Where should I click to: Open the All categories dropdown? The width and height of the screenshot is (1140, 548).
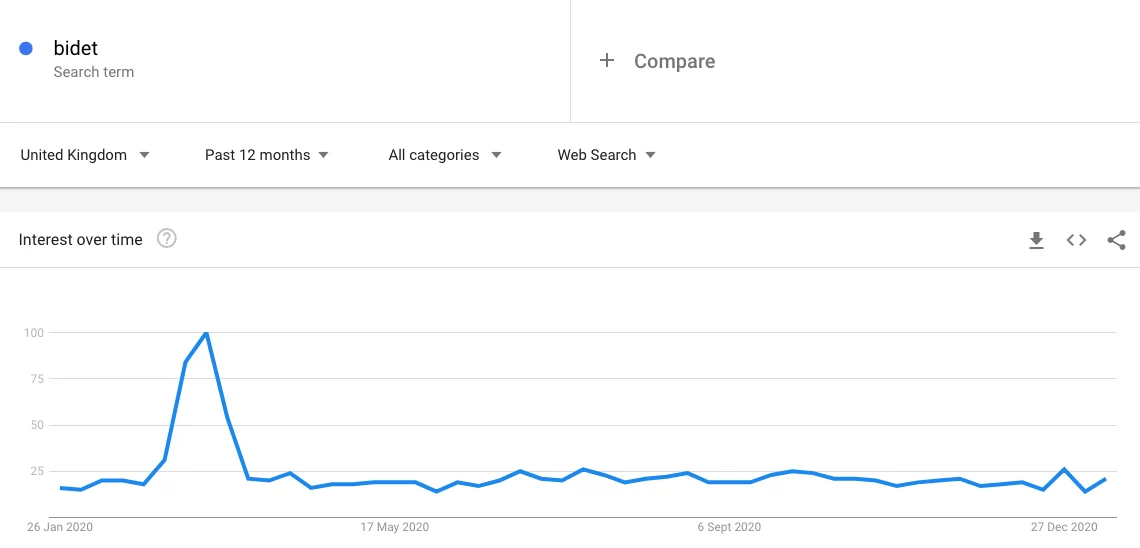coord(444,155)
